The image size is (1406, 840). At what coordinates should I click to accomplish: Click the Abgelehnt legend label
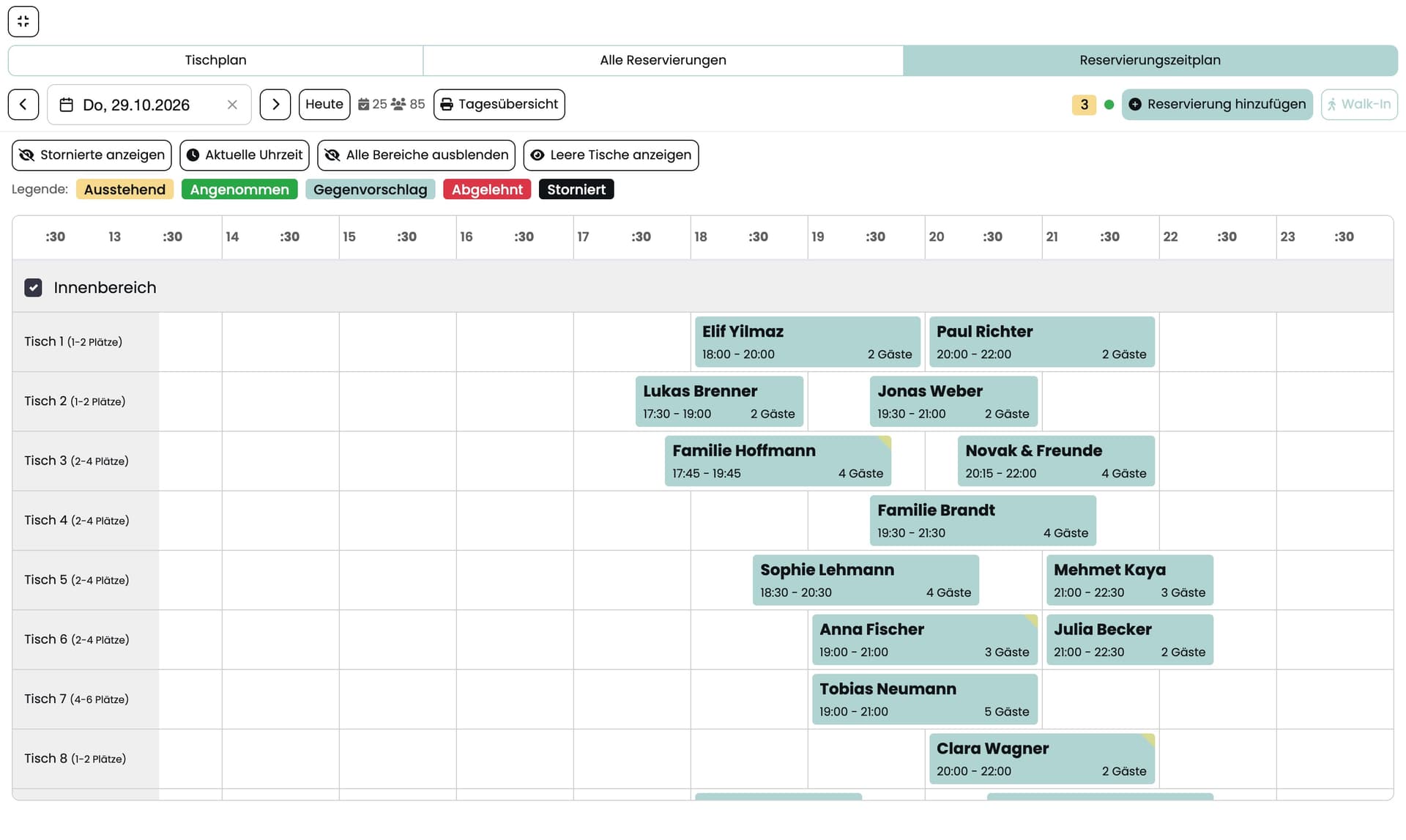pyautogui.click(x=487, y=190)
